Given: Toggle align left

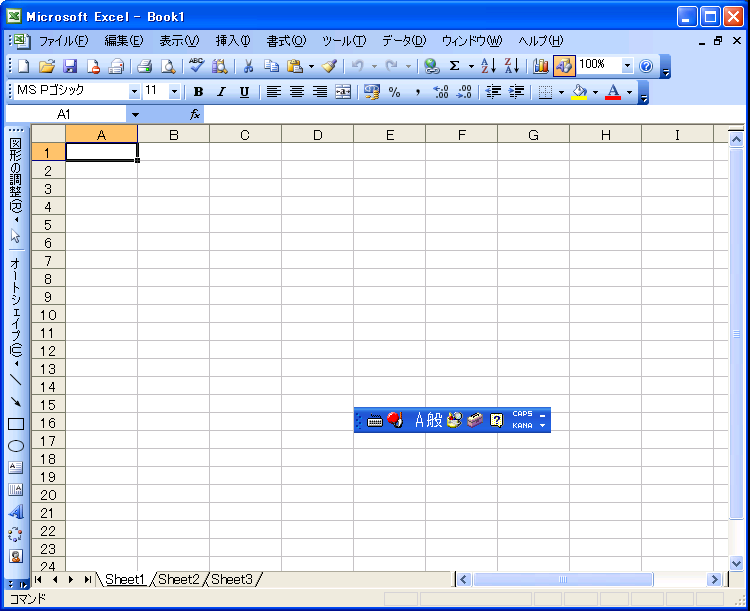Looking at the screenshot, I should (274, 92).
